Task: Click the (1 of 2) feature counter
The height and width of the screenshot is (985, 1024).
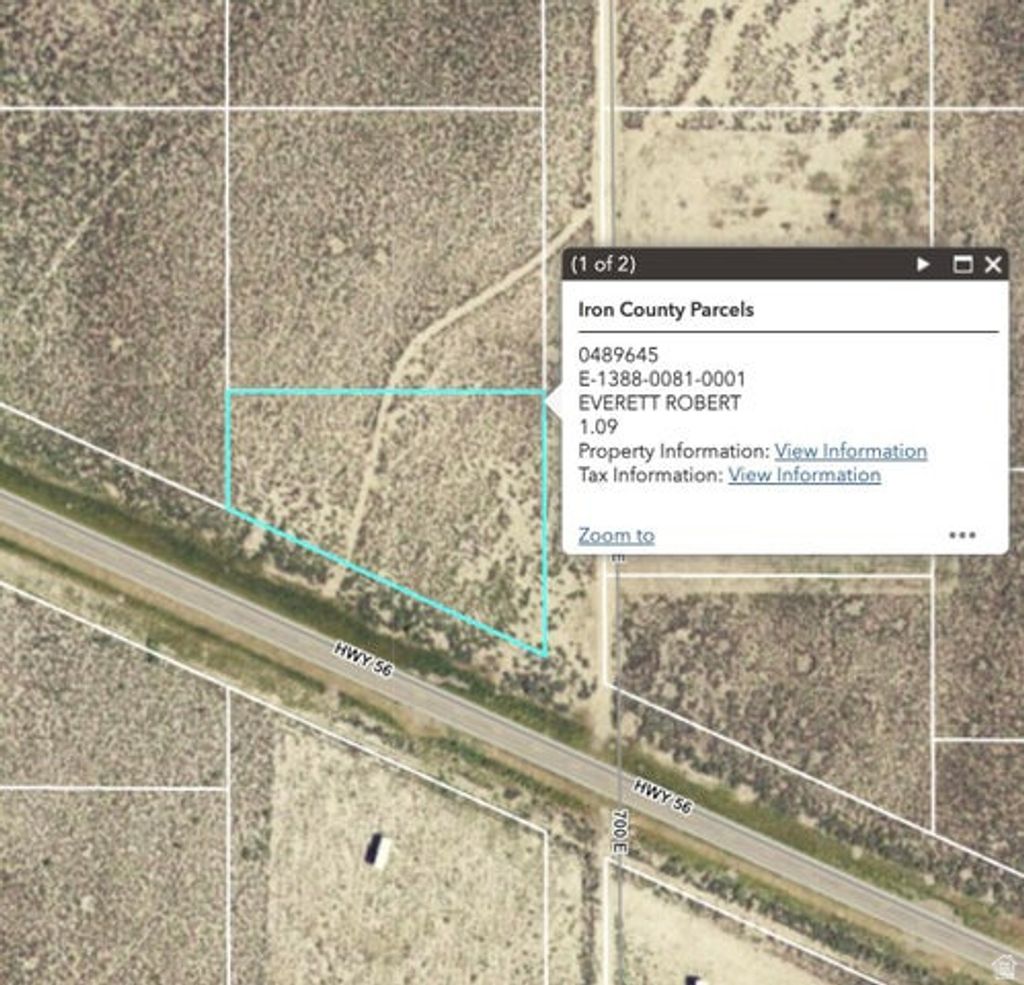Action: pyautogui.click(x=603, y=264)
